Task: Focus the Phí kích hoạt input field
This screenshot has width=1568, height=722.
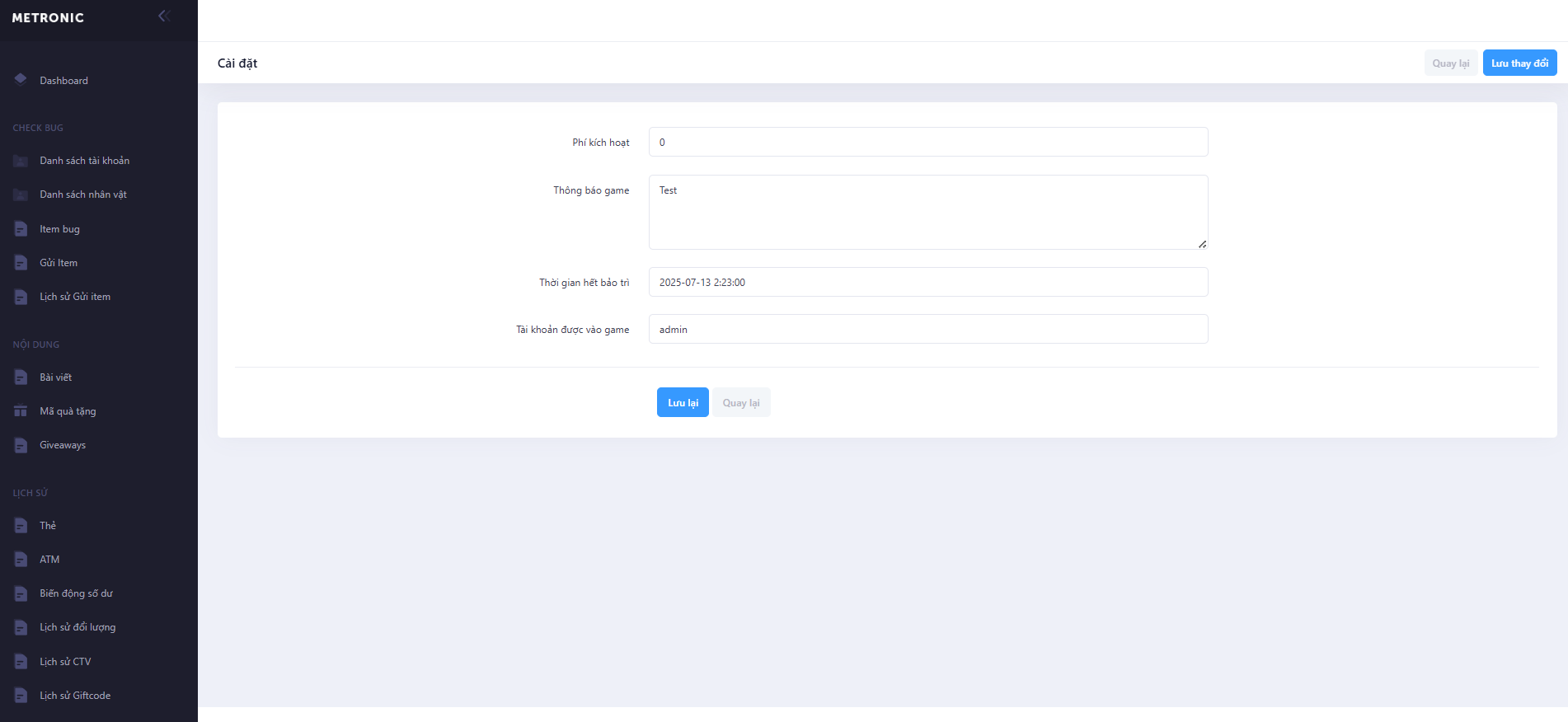Action: click(927, 142)
